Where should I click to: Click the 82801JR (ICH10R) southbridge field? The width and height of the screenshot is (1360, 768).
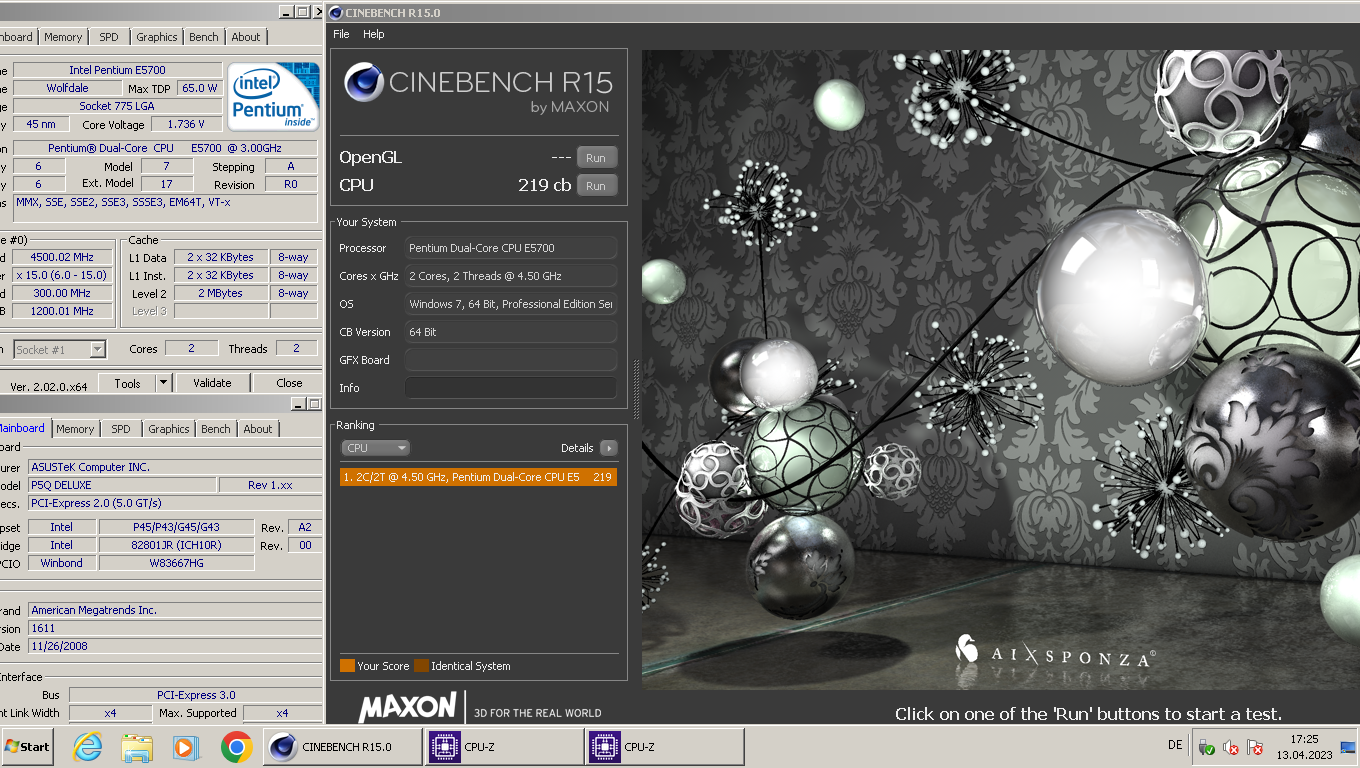pos(176,545)
